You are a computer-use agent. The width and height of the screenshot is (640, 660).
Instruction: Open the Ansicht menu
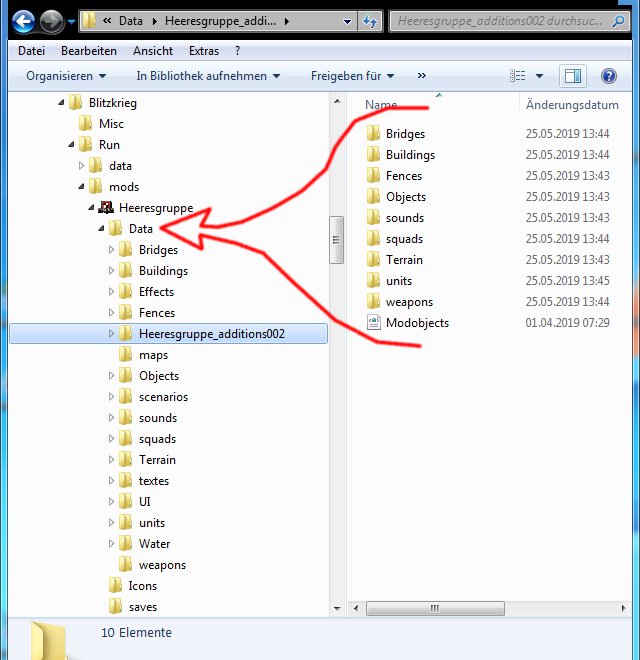coord(153,51)
